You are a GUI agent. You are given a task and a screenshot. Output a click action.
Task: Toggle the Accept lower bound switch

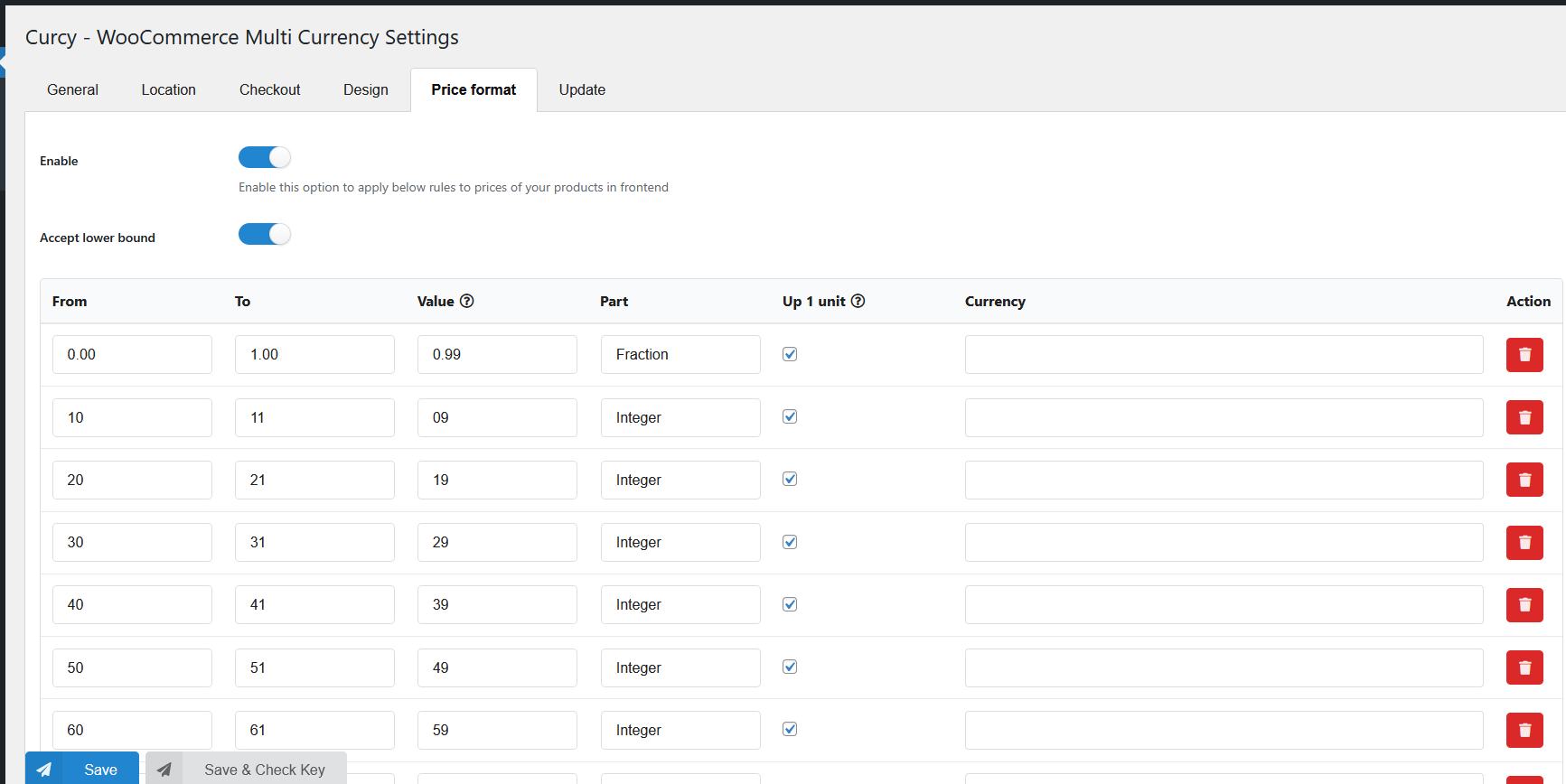(x=265, y=234)
